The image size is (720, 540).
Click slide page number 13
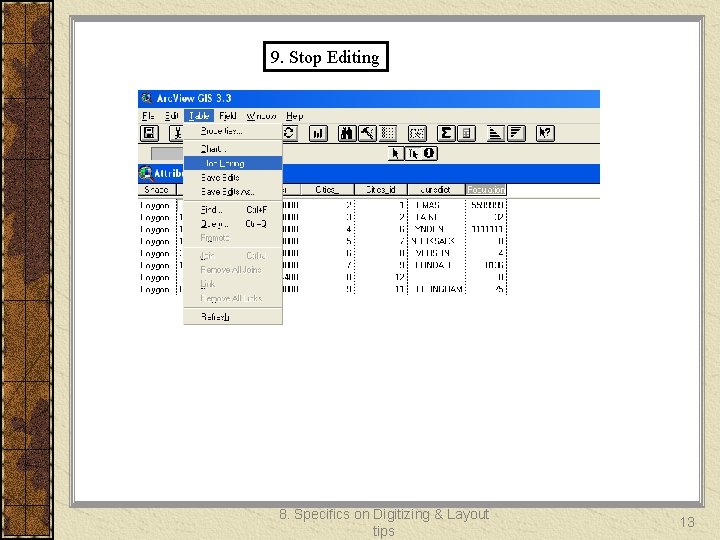coord(687,522)
